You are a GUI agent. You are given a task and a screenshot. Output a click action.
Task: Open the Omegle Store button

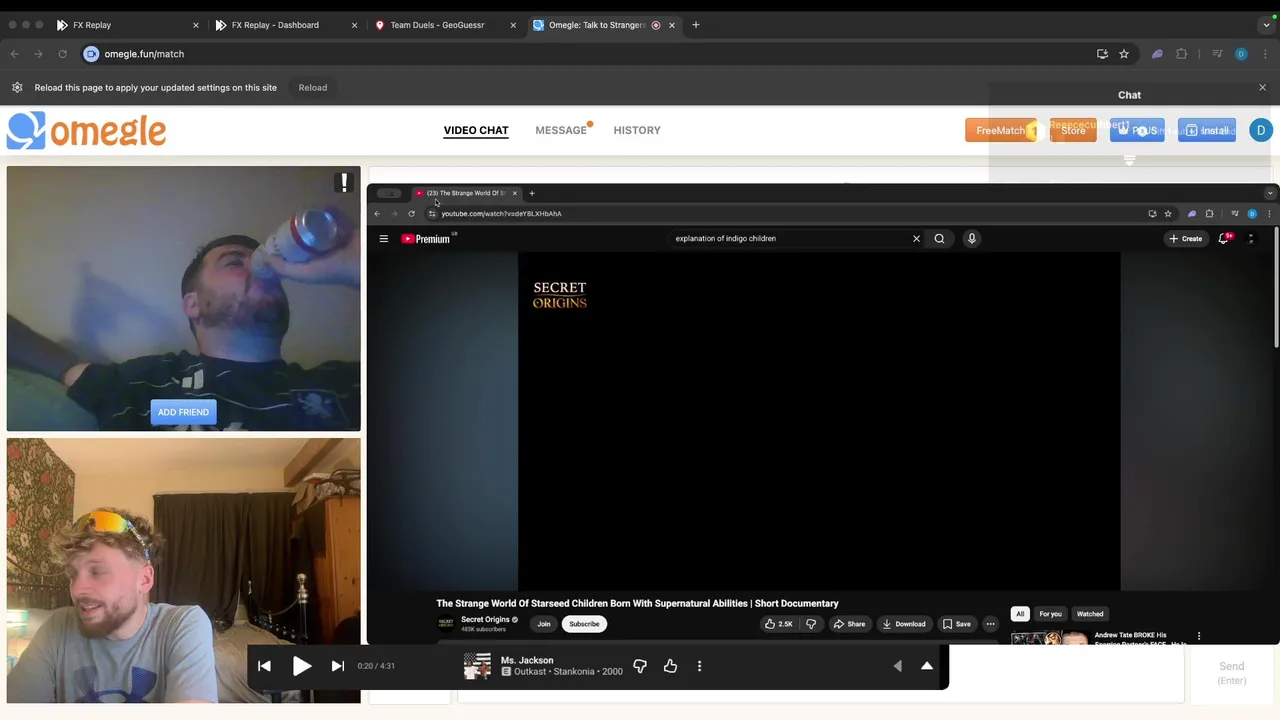point(1073,130)
